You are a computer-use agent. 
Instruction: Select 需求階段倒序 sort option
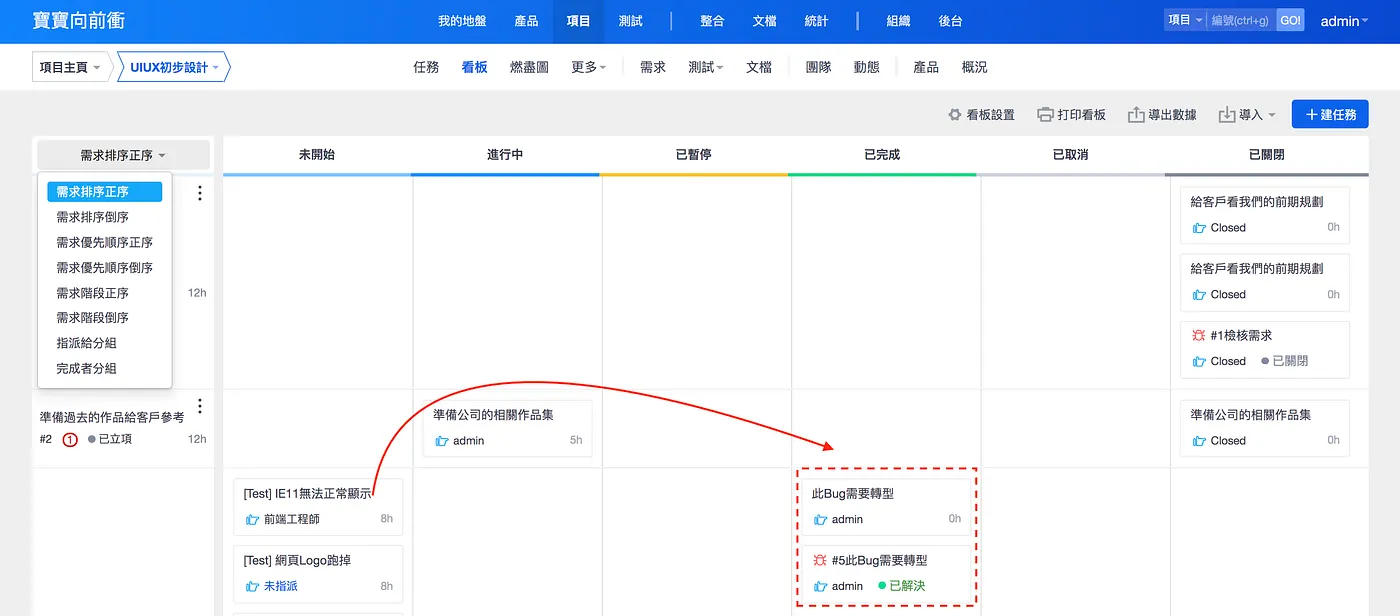tap(104, 318)
